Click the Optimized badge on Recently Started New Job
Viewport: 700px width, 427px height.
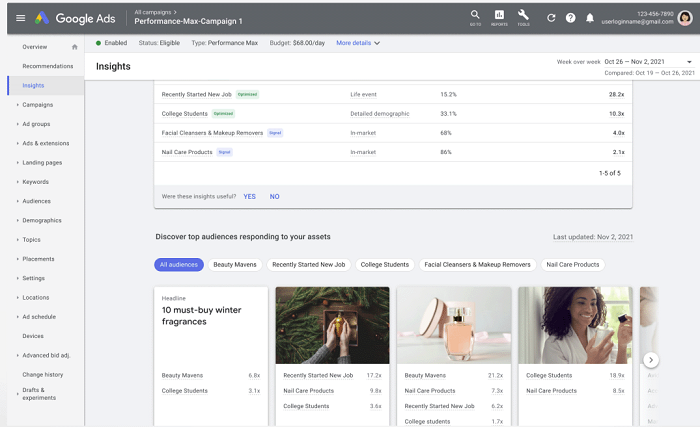point(247,94)
